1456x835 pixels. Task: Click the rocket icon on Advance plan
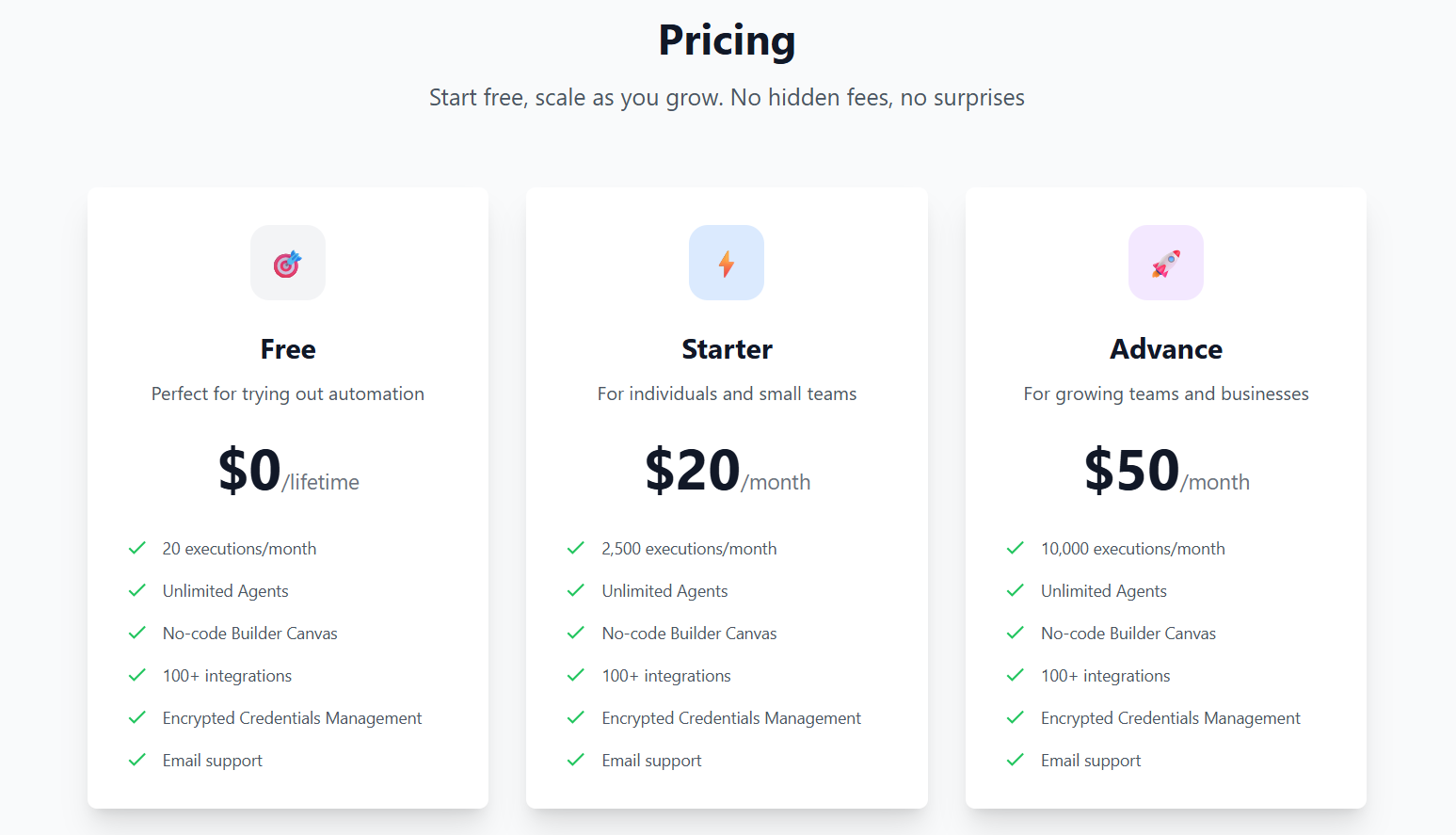tap(1166, 264)
